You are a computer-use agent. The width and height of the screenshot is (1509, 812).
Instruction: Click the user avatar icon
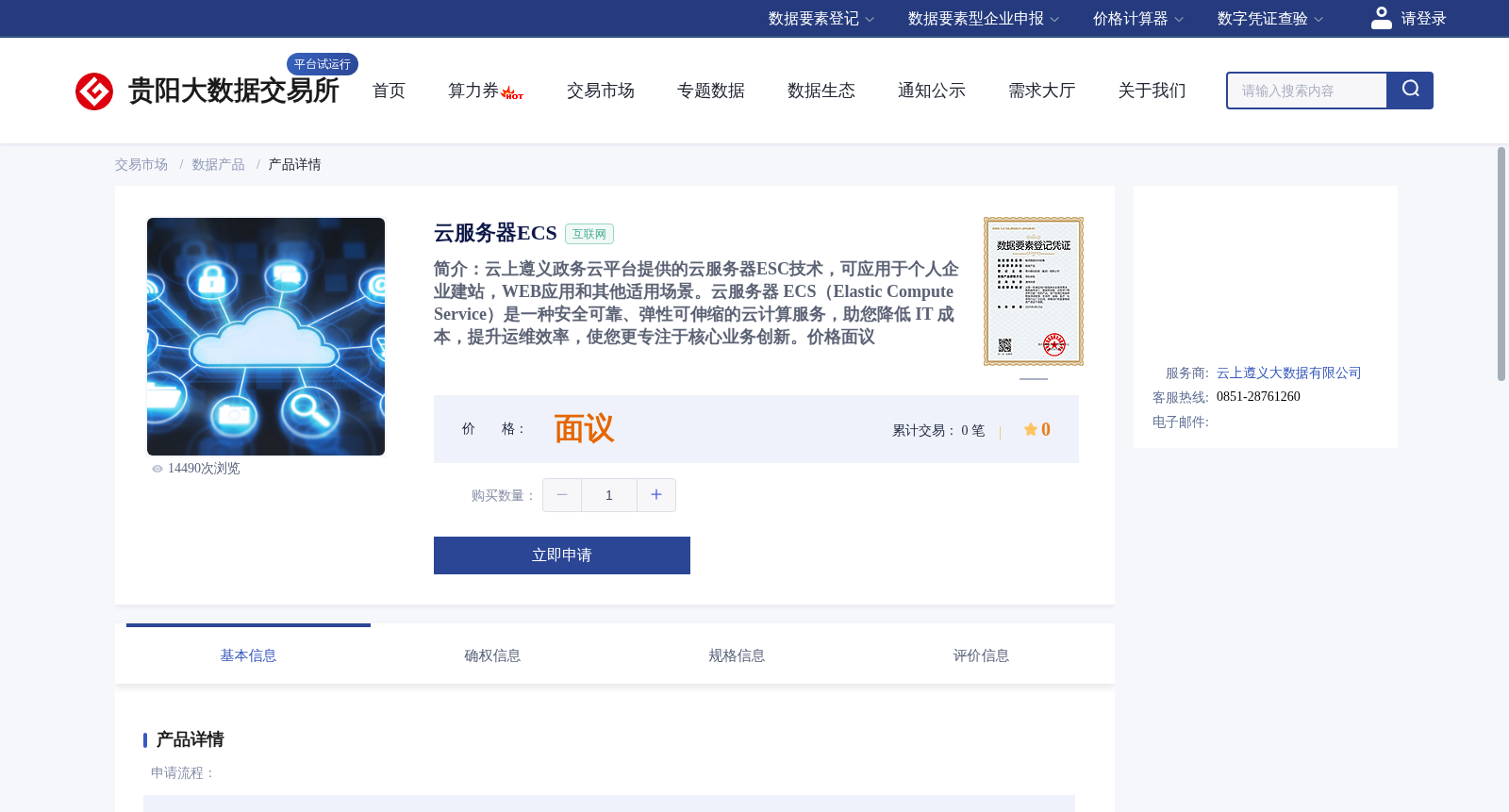tap(1382, 18)
